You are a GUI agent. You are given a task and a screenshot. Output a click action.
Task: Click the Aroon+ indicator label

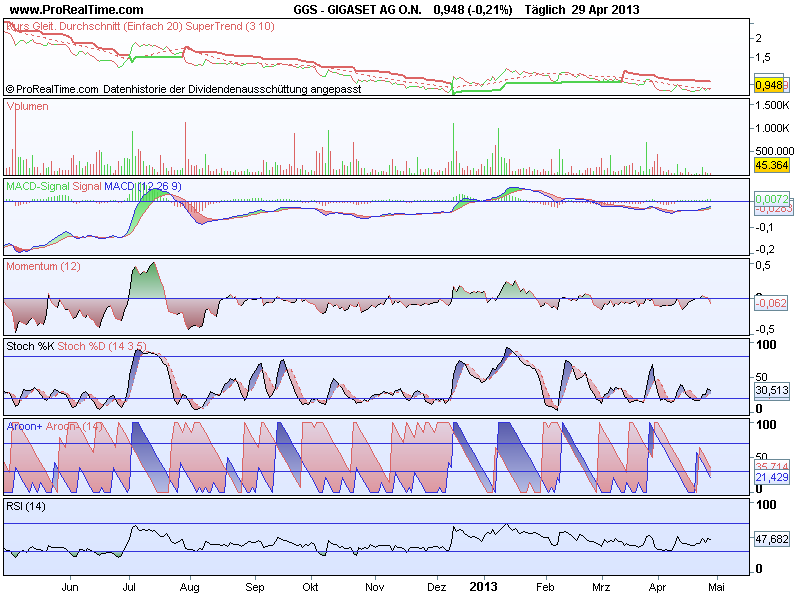coord(24,426)
